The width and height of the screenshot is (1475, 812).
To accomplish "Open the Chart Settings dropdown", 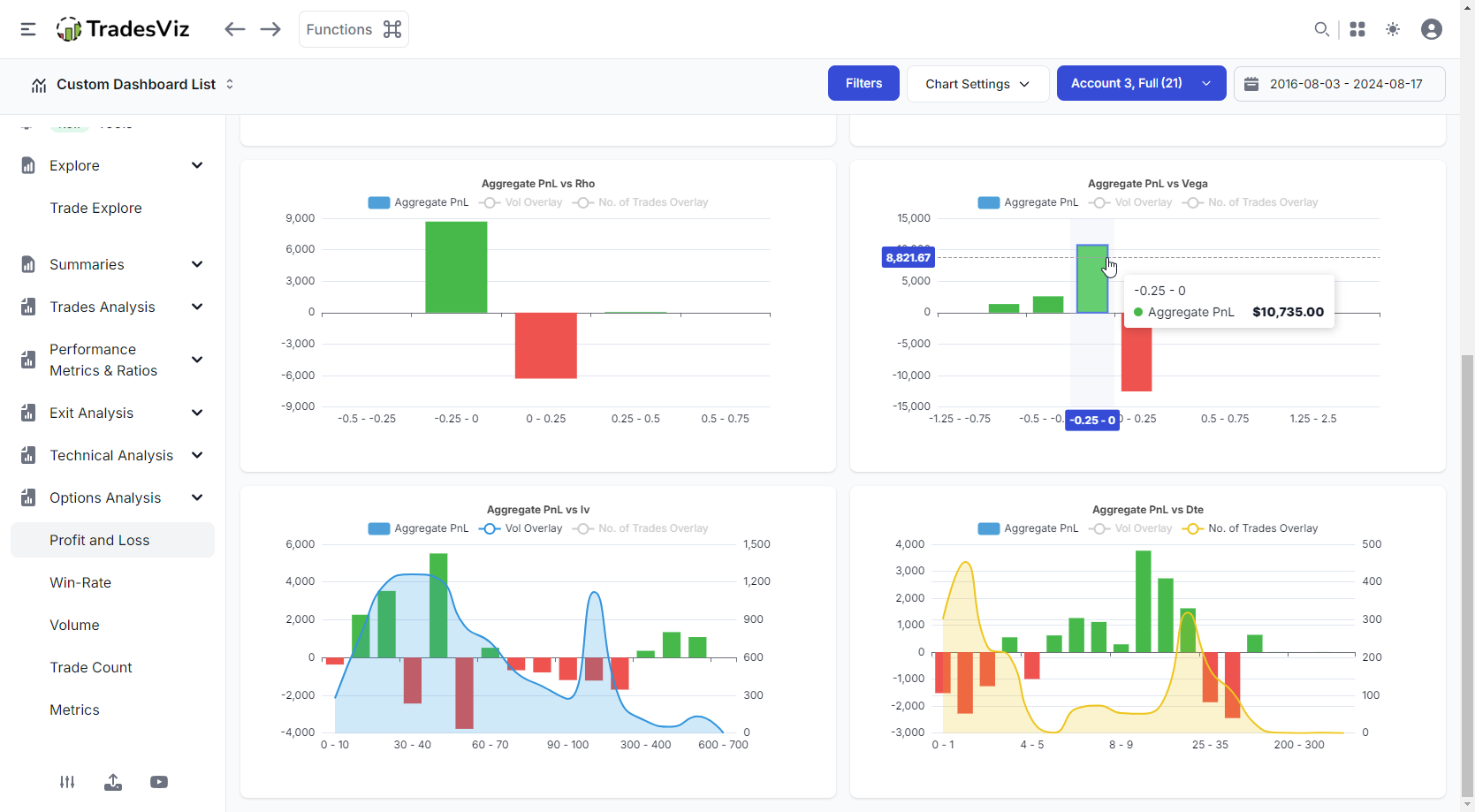I will [x=977, y=83].
